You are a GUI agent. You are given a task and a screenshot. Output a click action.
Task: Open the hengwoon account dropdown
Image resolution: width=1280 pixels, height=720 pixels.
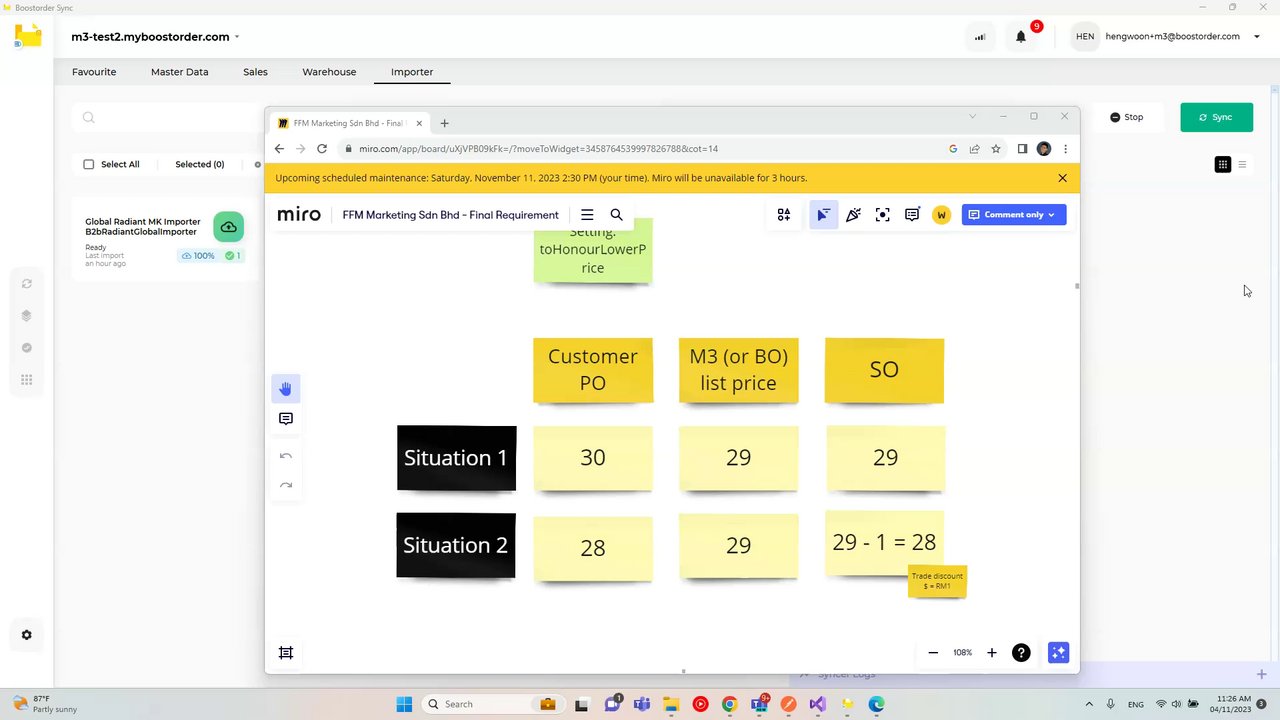click(x=1257, y=37)
